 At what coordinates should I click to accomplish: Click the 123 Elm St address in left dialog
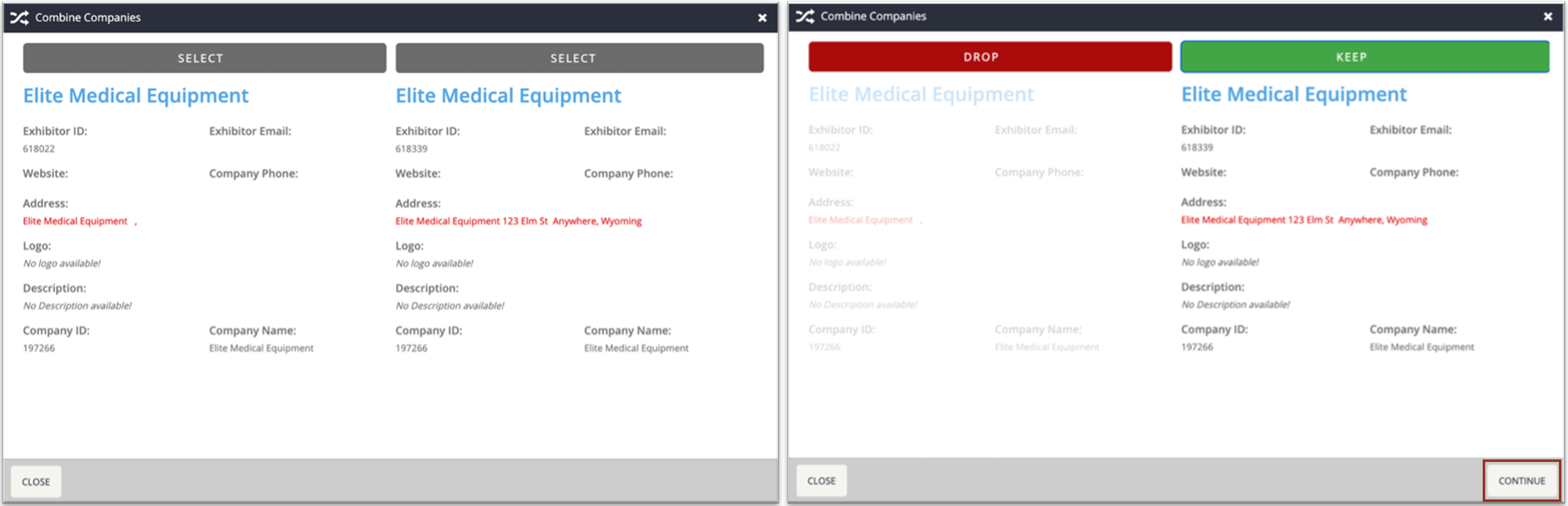[519, 221]
